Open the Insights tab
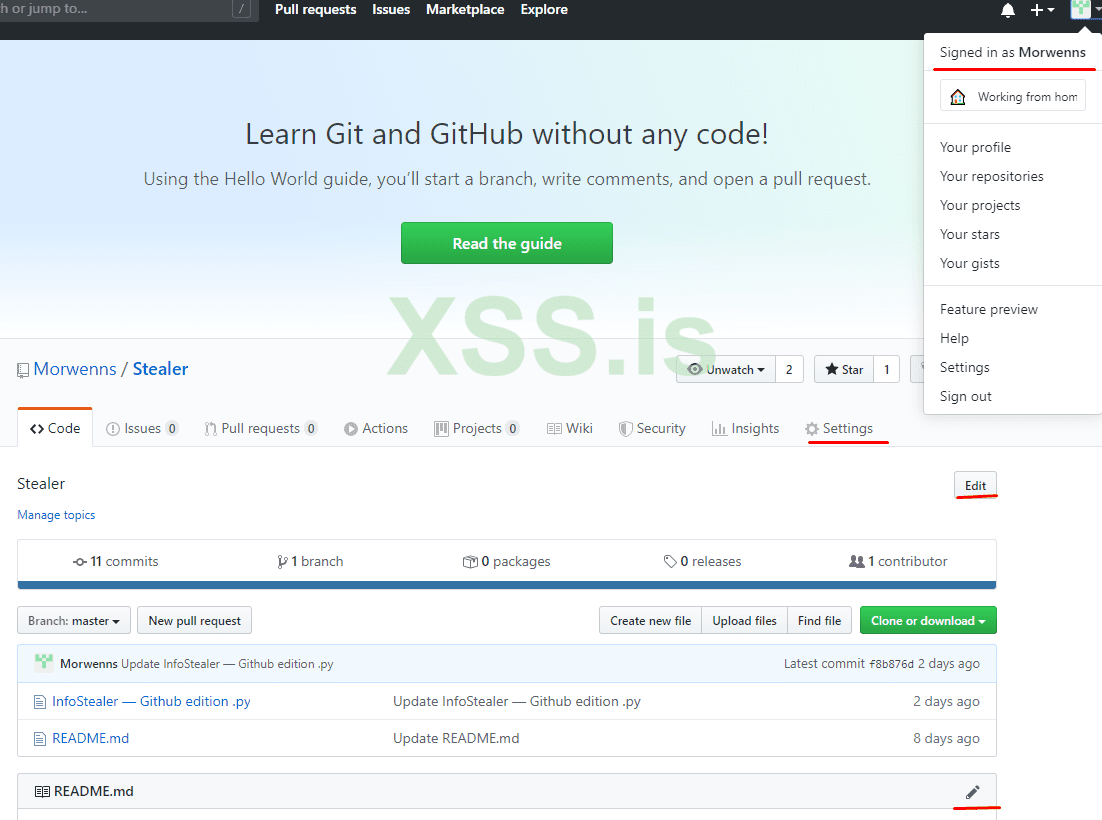 746,429
